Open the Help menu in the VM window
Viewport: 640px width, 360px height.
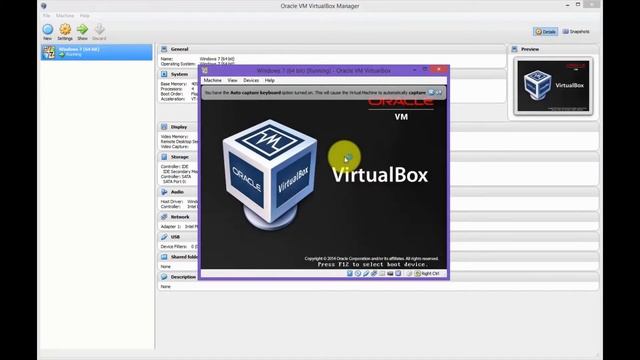click(x=269, y=80)
